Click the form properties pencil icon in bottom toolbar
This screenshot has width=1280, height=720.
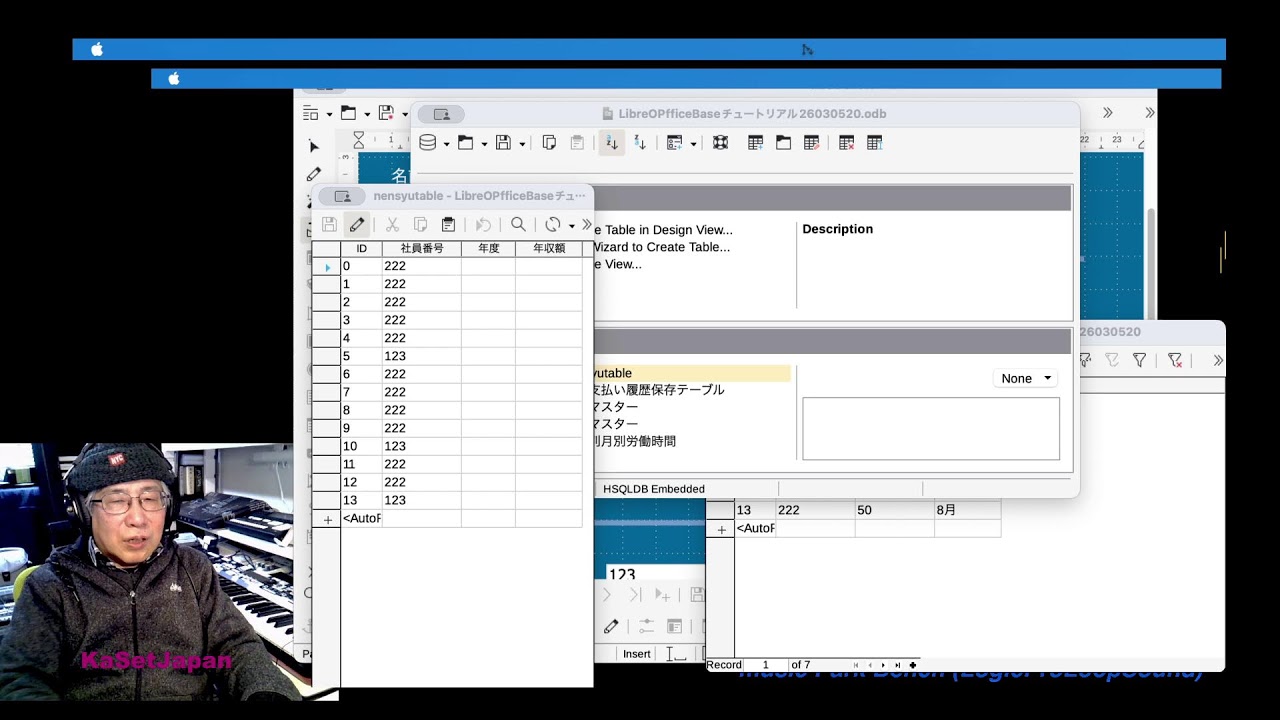pos(611,626)
